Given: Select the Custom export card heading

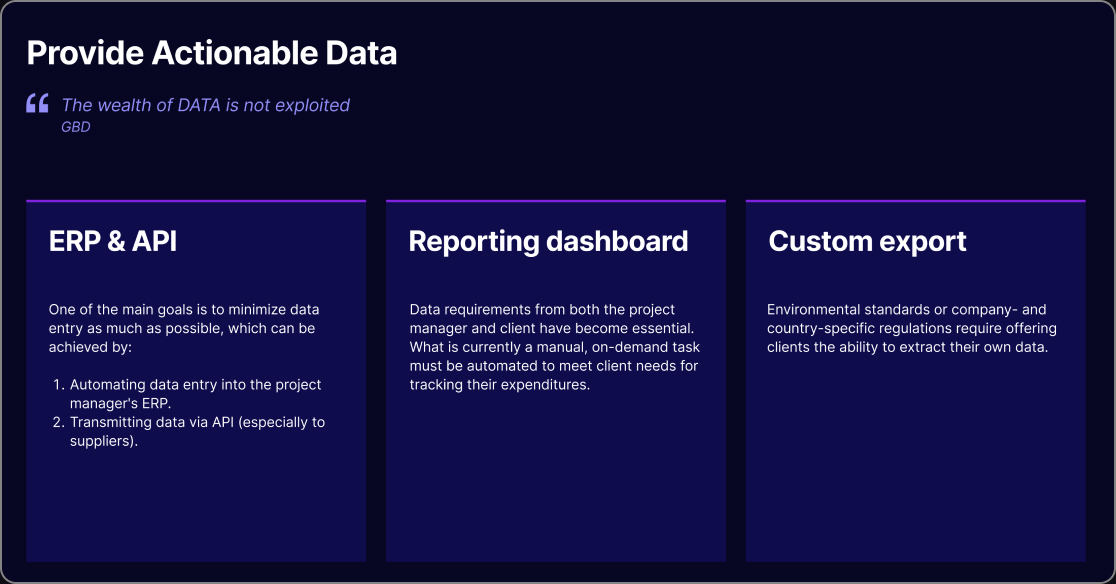Looking at the screenshot, I should [x=867, y=242].
